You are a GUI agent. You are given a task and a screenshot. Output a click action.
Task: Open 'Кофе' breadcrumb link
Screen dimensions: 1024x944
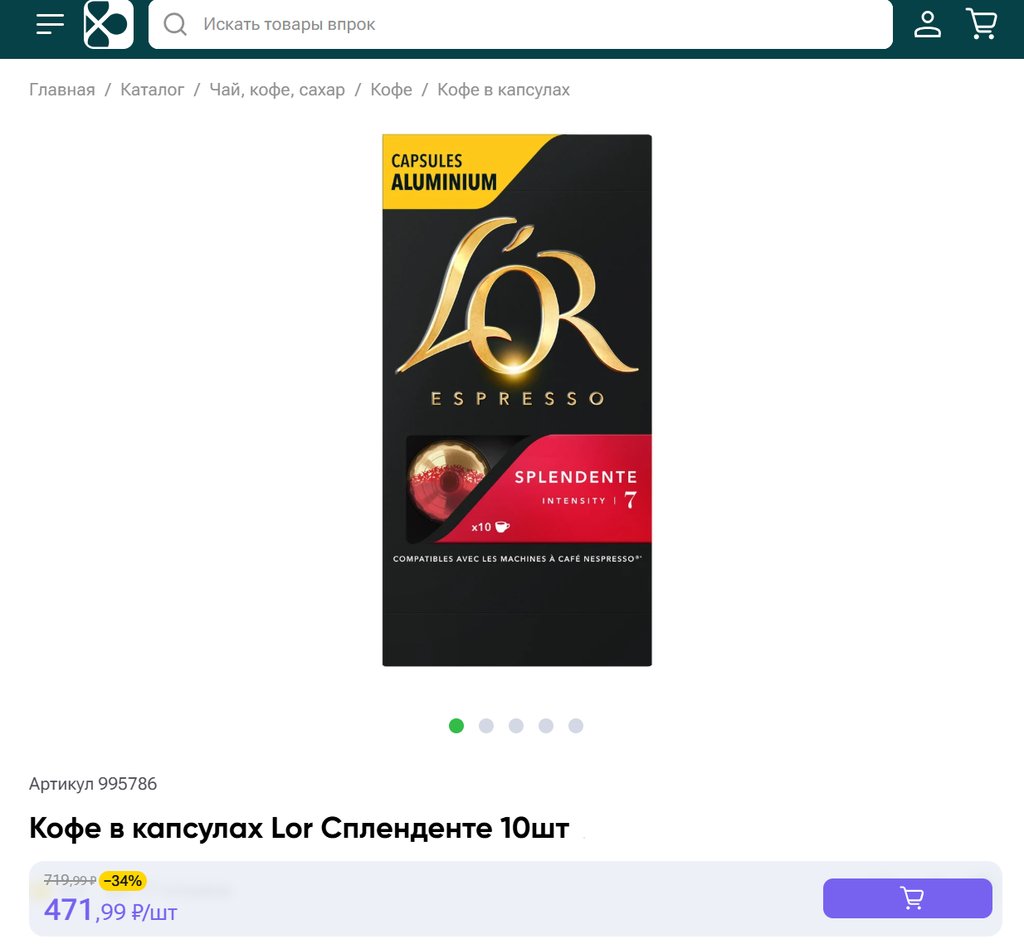(x=391, y=89)
